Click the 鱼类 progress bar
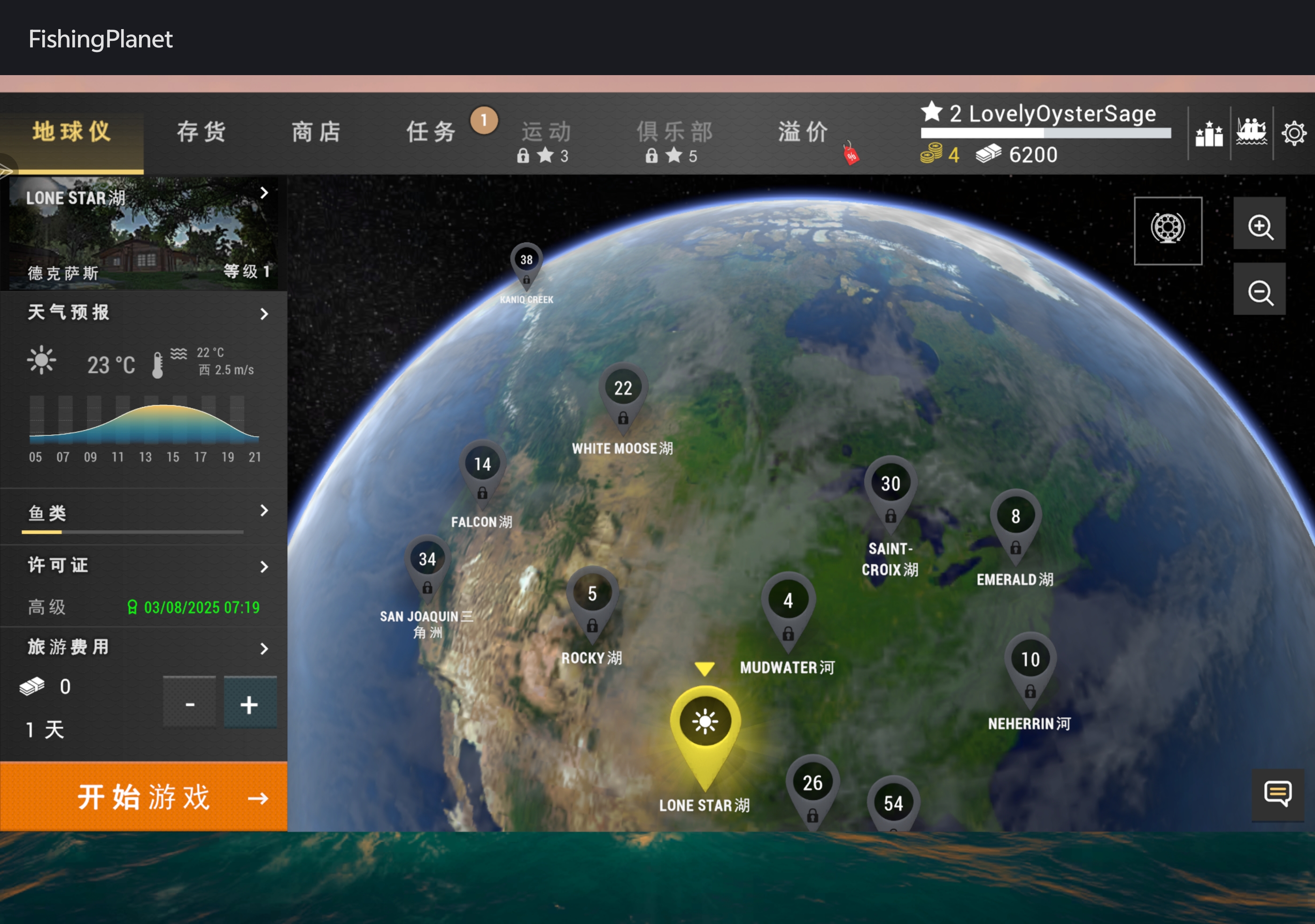 coord(133,532)
